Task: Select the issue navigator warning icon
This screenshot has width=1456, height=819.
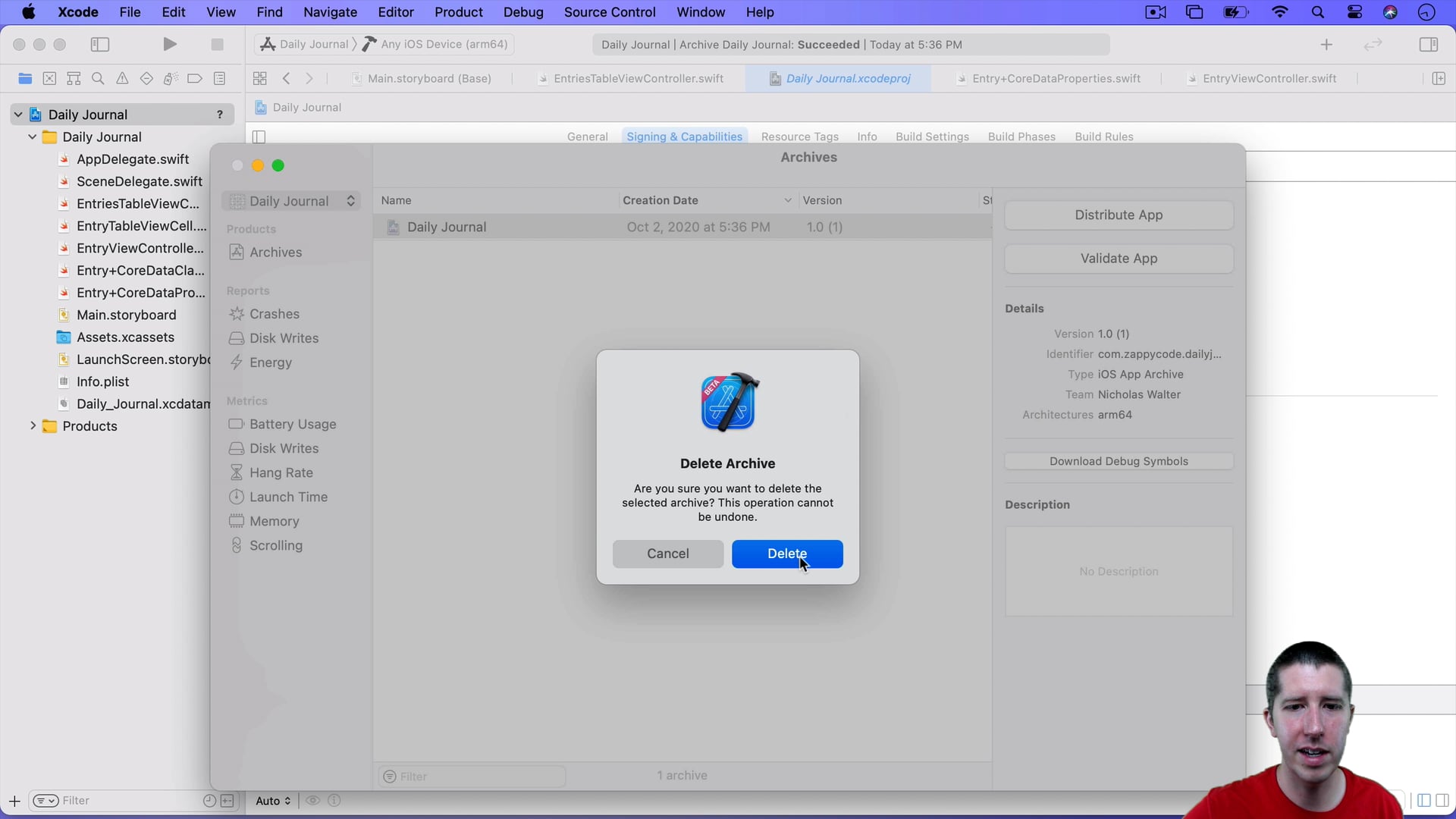Action: coord(122,78)
